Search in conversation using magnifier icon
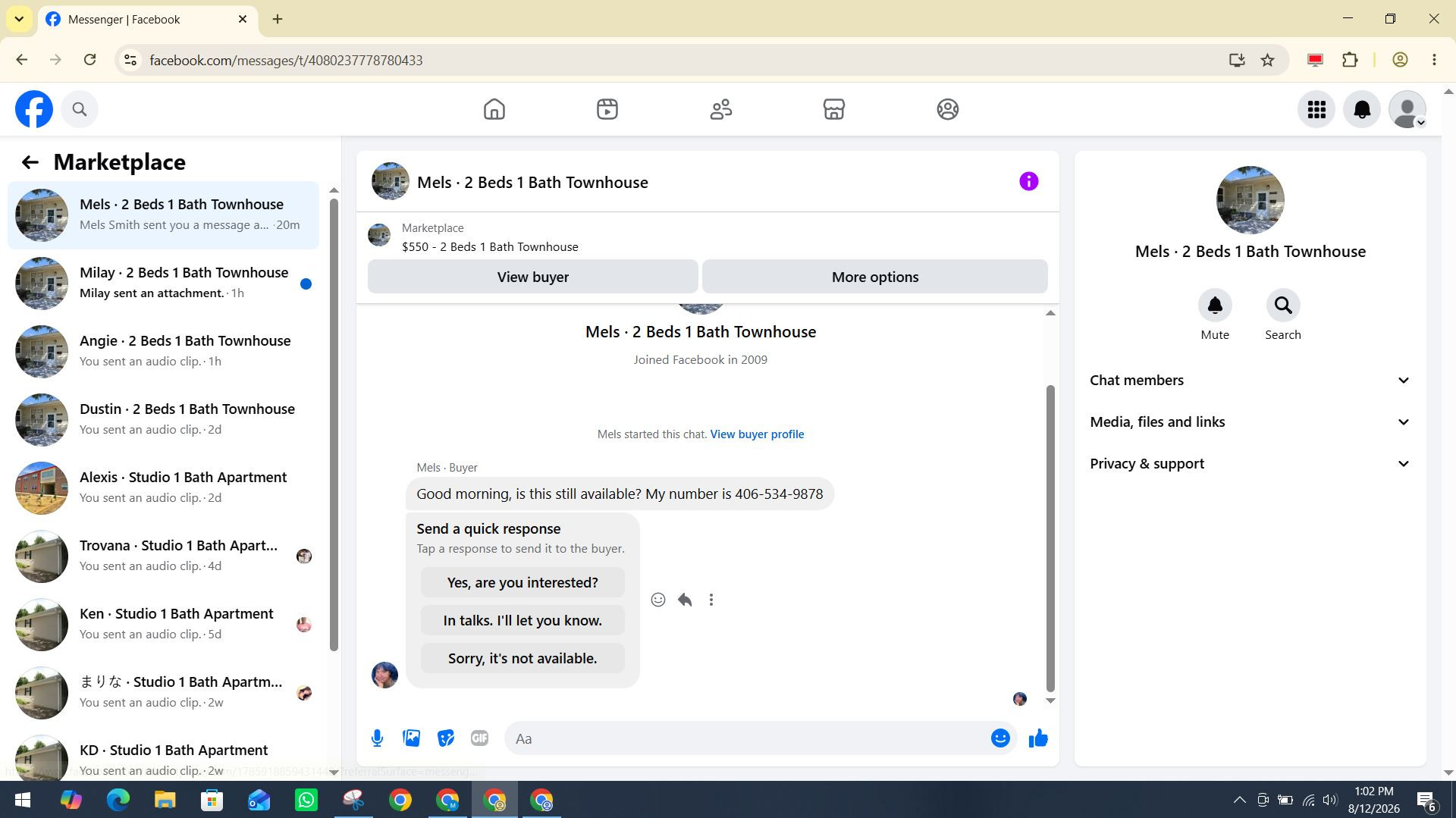Viewport: 1456px width, 818px height. [1283, 306]
